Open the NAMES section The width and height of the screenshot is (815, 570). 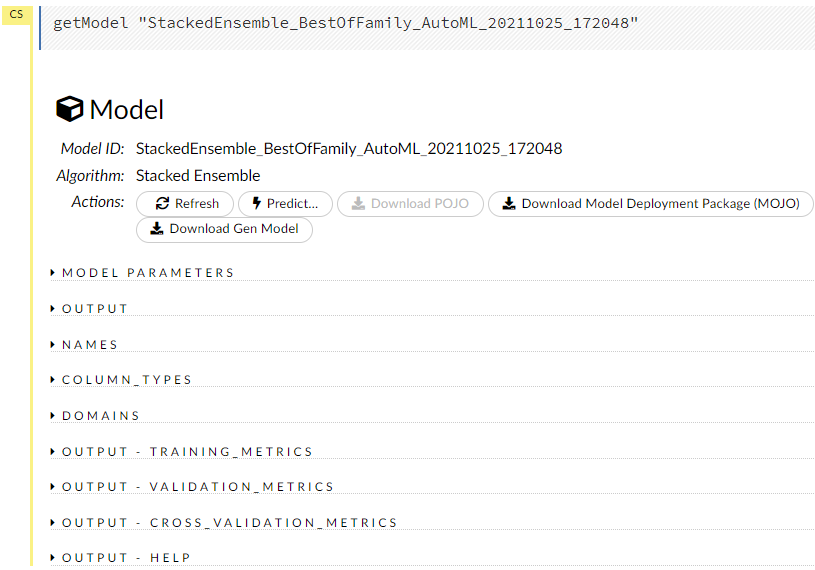tap(90, 345)
